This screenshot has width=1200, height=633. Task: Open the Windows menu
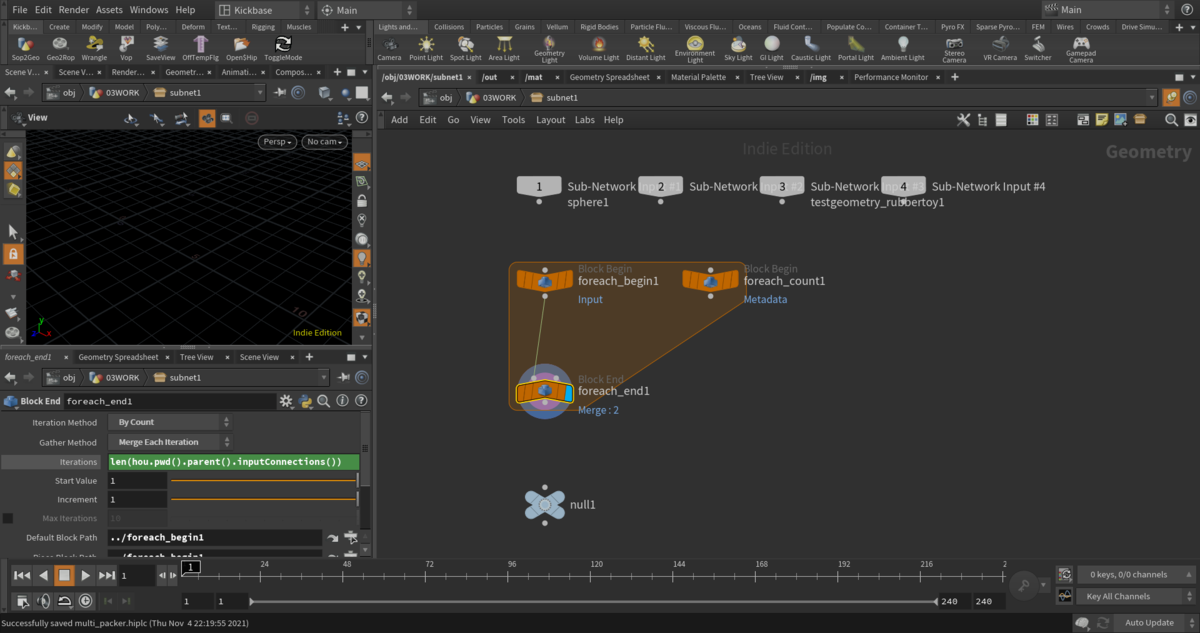click(x=149, y=10)
